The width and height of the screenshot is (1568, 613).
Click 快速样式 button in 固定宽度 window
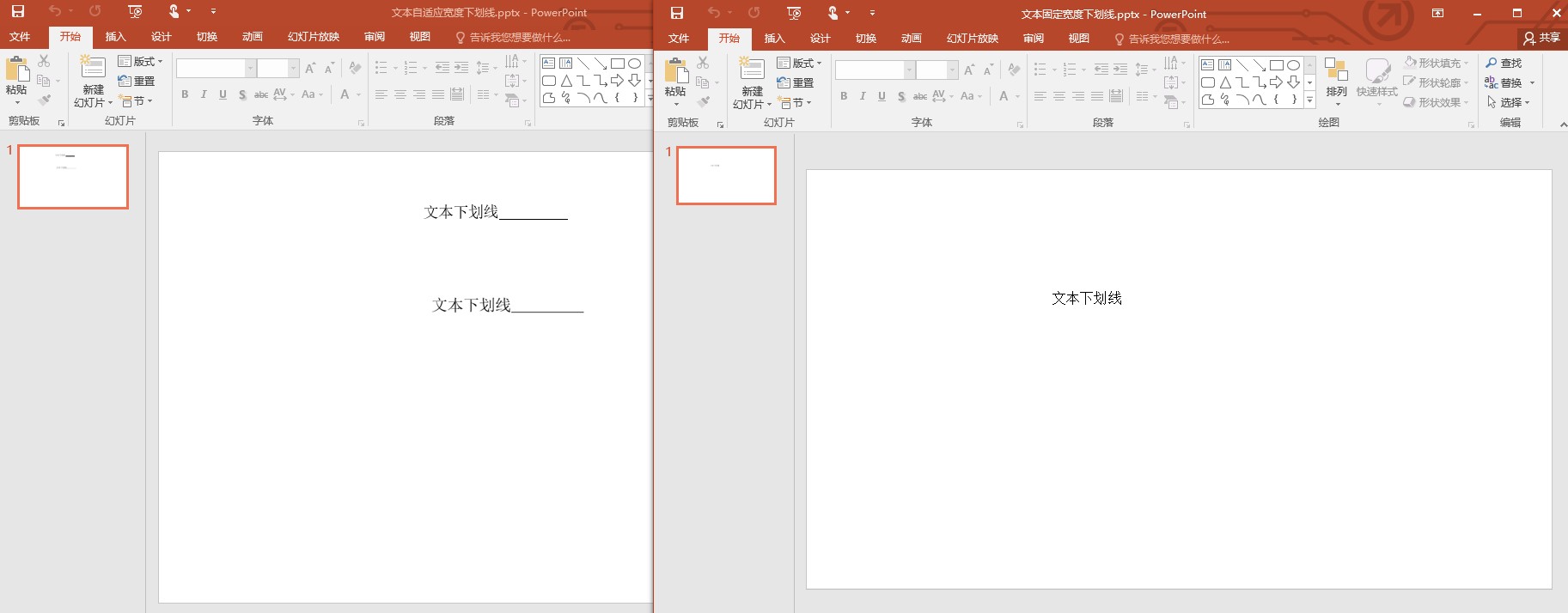pyautogui.click(x=1377, y=82)
